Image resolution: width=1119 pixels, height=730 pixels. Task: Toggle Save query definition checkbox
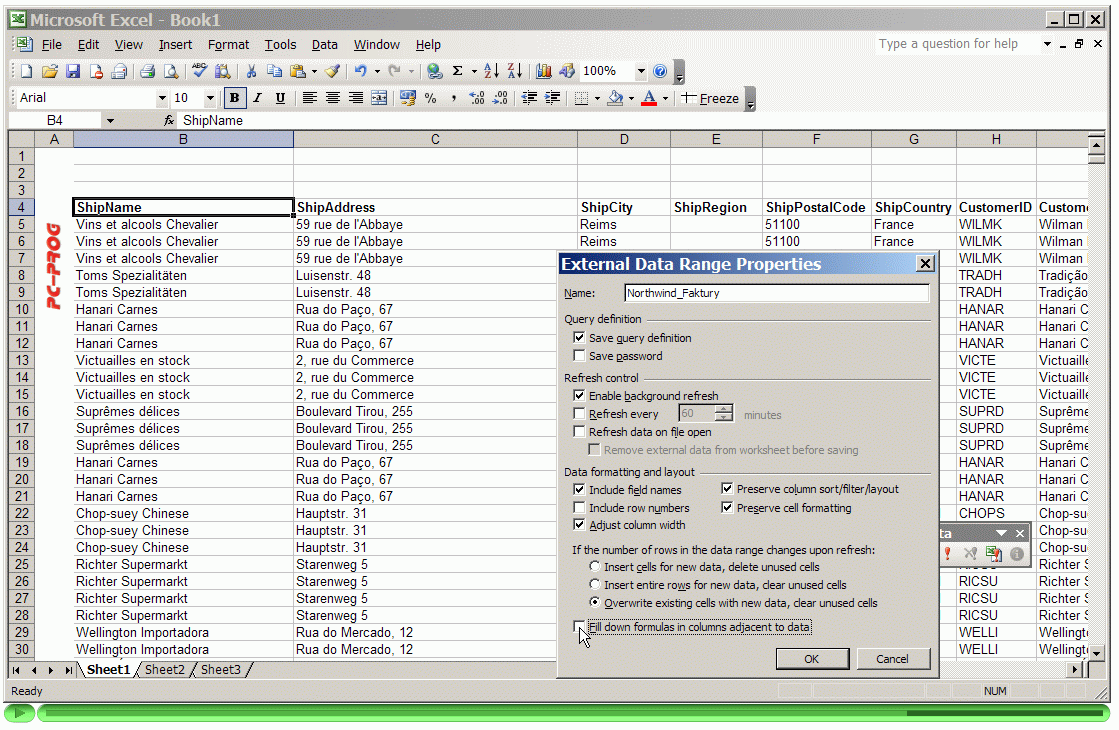579,338
